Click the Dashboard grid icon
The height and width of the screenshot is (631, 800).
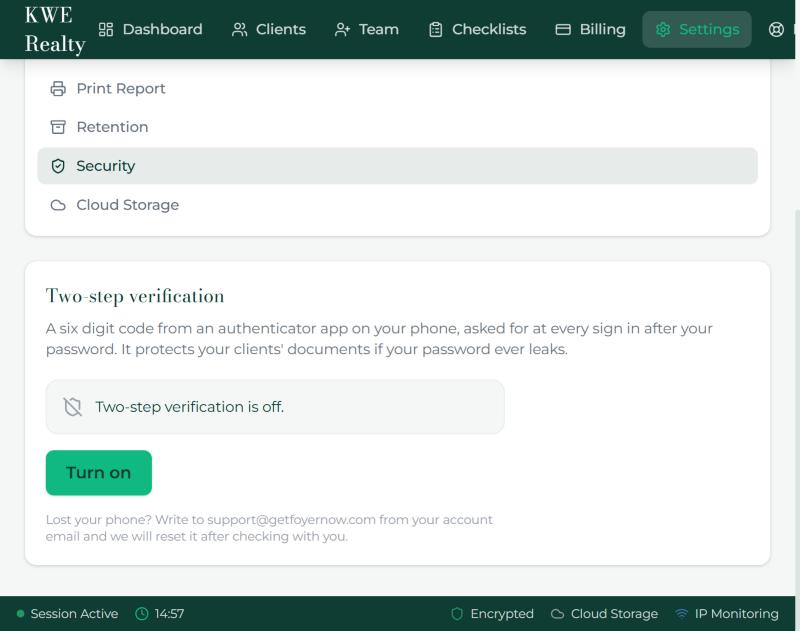click(106, 30)
